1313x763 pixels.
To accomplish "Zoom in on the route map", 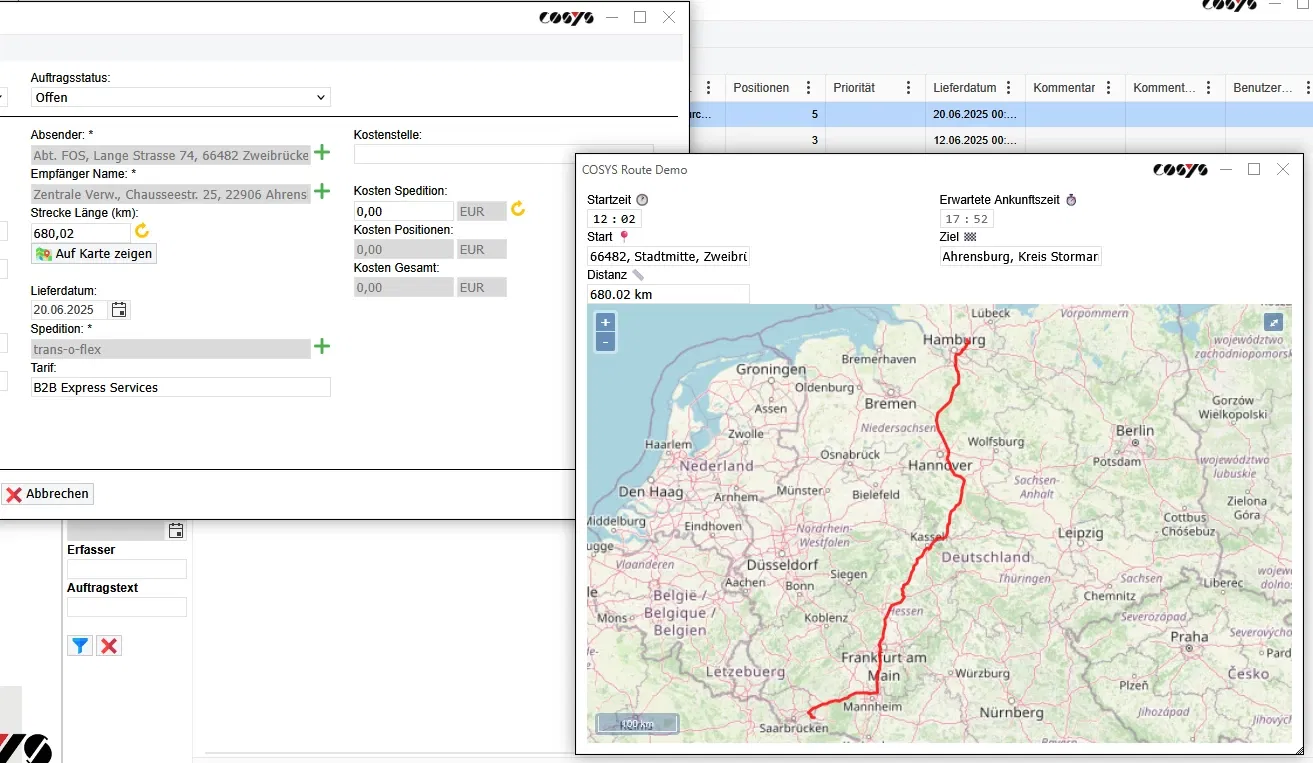I will tap(605, 323).
